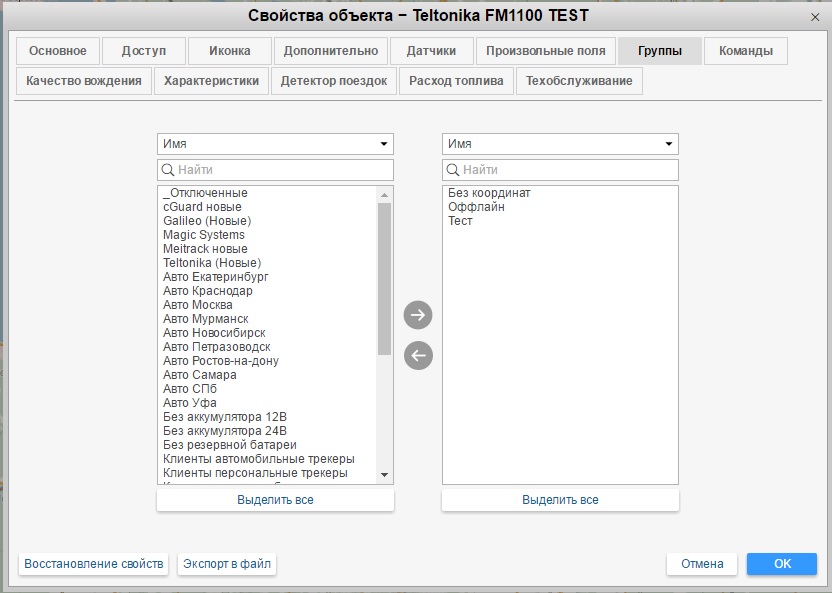Confirm changes with the OK button
The width and height of the screenshot is (832, 593).
point(781,564)
